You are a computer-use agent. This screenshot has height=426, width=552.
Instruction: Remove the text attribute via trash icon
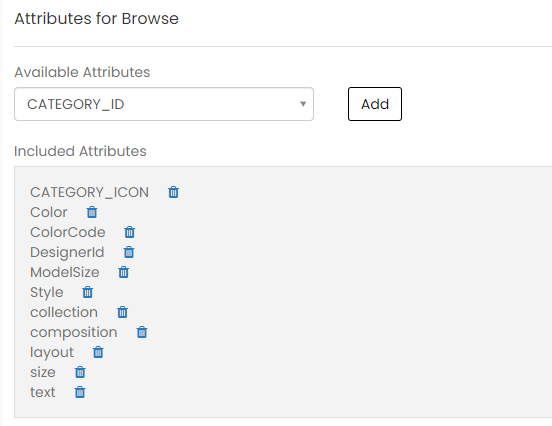80,392
